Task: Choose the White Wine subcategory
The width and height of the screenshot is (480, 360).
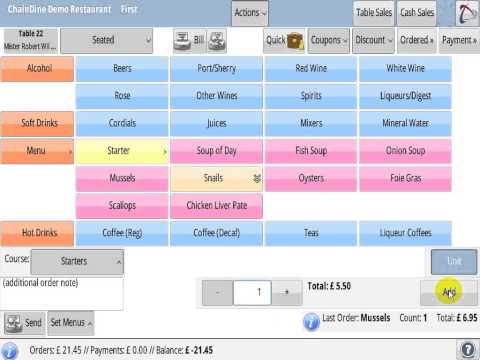Action: click(x=405, y=69)
